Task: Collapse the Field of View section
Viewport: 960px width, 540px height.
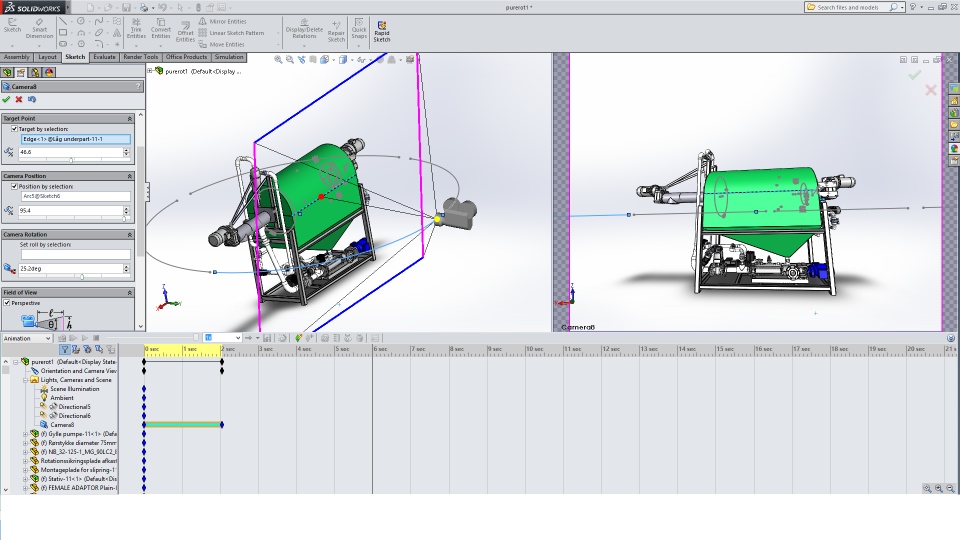Action: [130, 293]
